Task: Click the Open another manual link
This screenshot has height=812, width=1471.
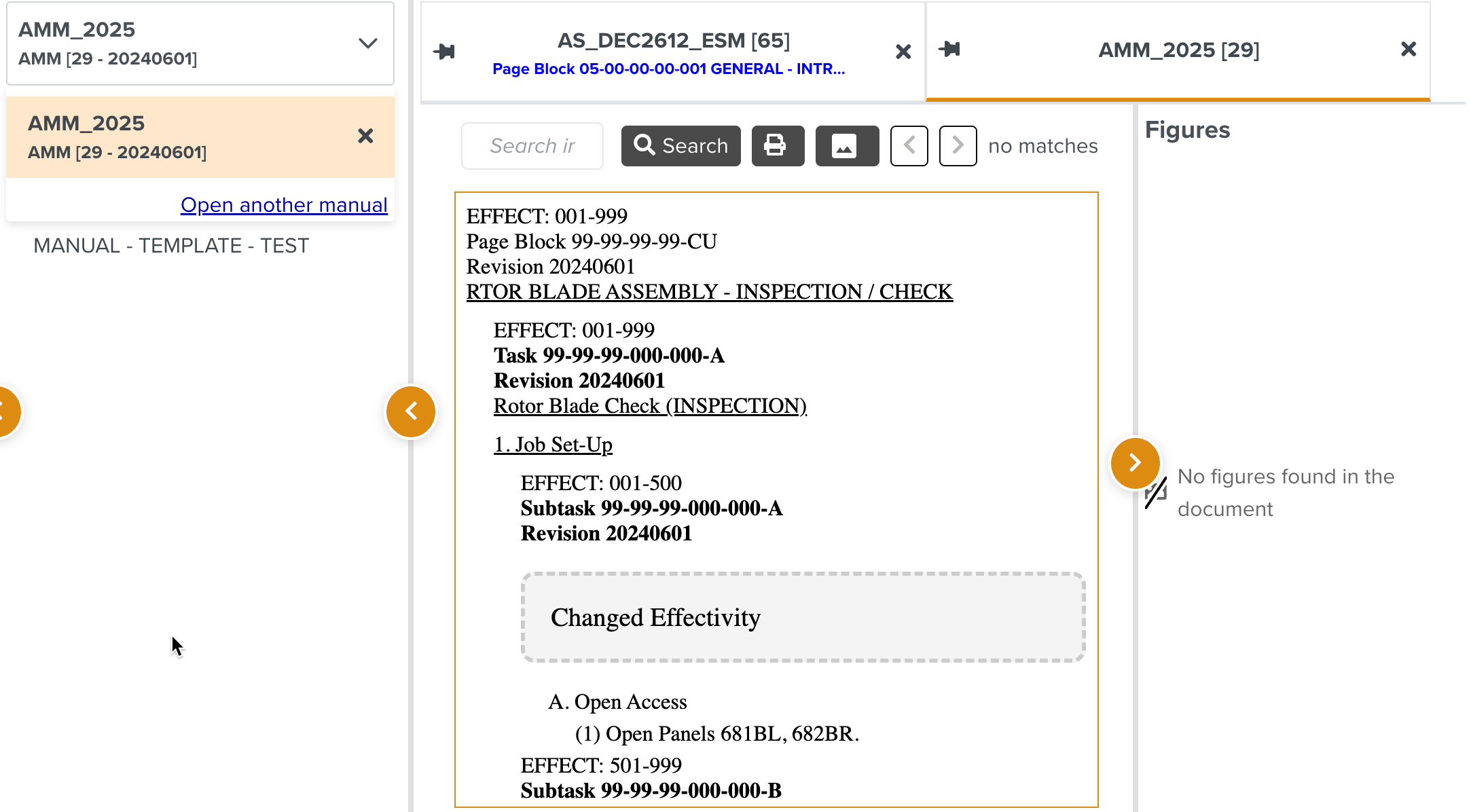Action: click(x=284, y=205)
